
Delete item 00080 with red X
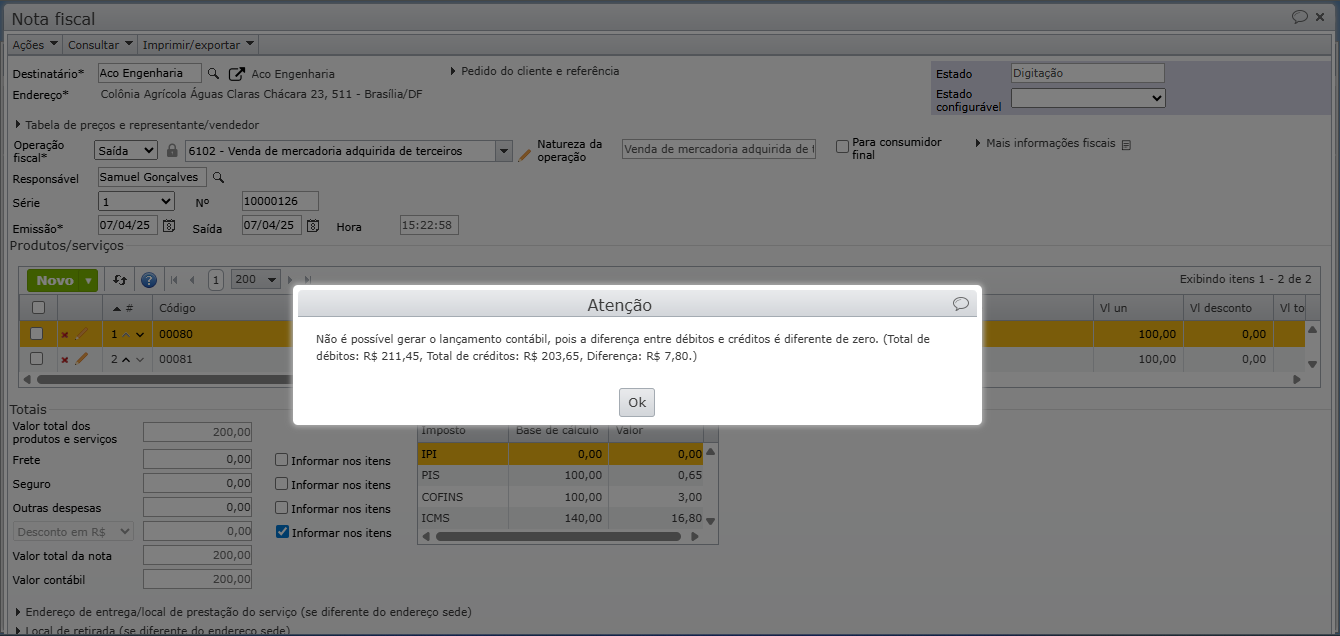click(65, 334)
